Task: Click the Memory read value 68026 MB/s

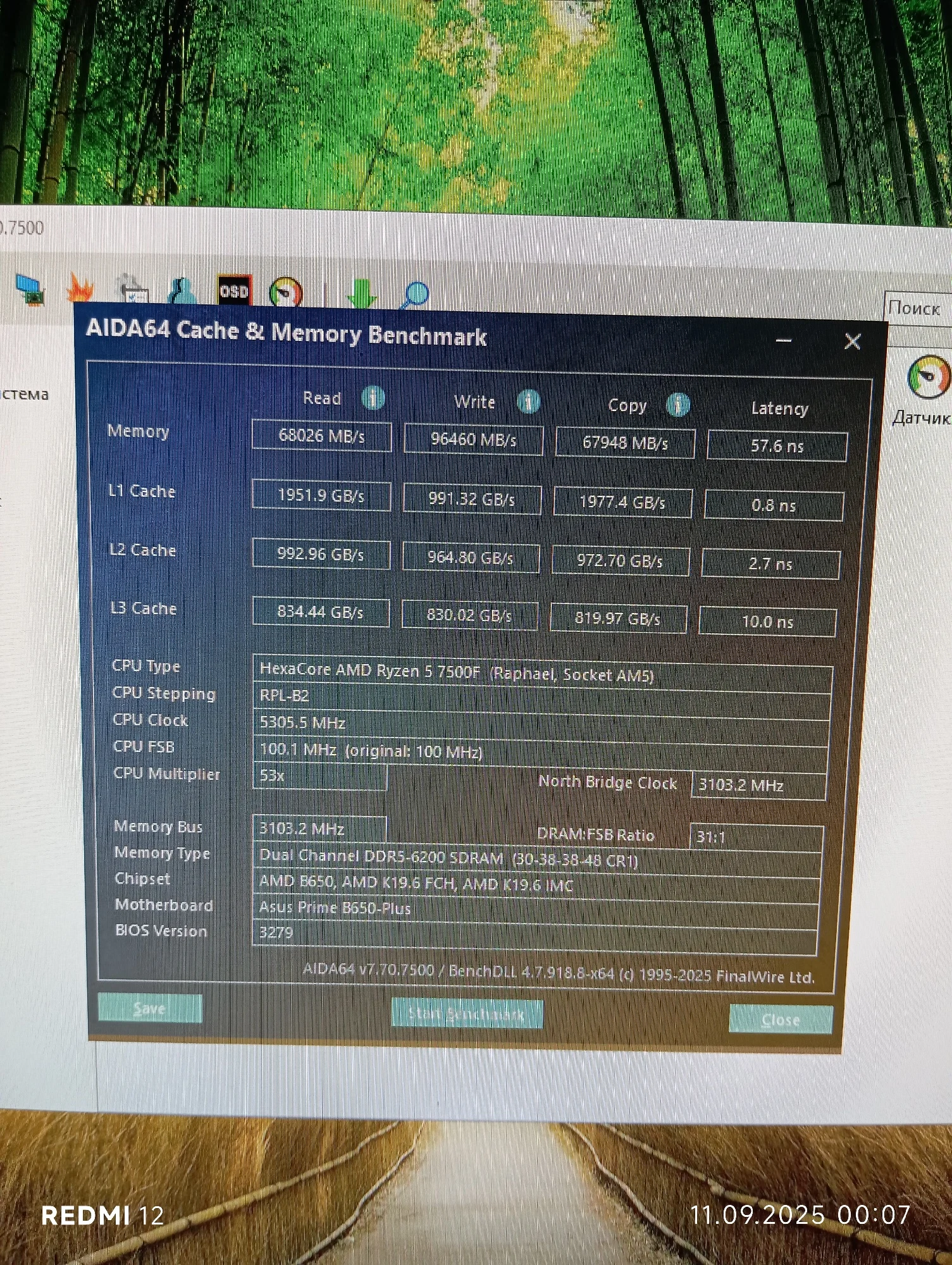Action: point(321,436)
